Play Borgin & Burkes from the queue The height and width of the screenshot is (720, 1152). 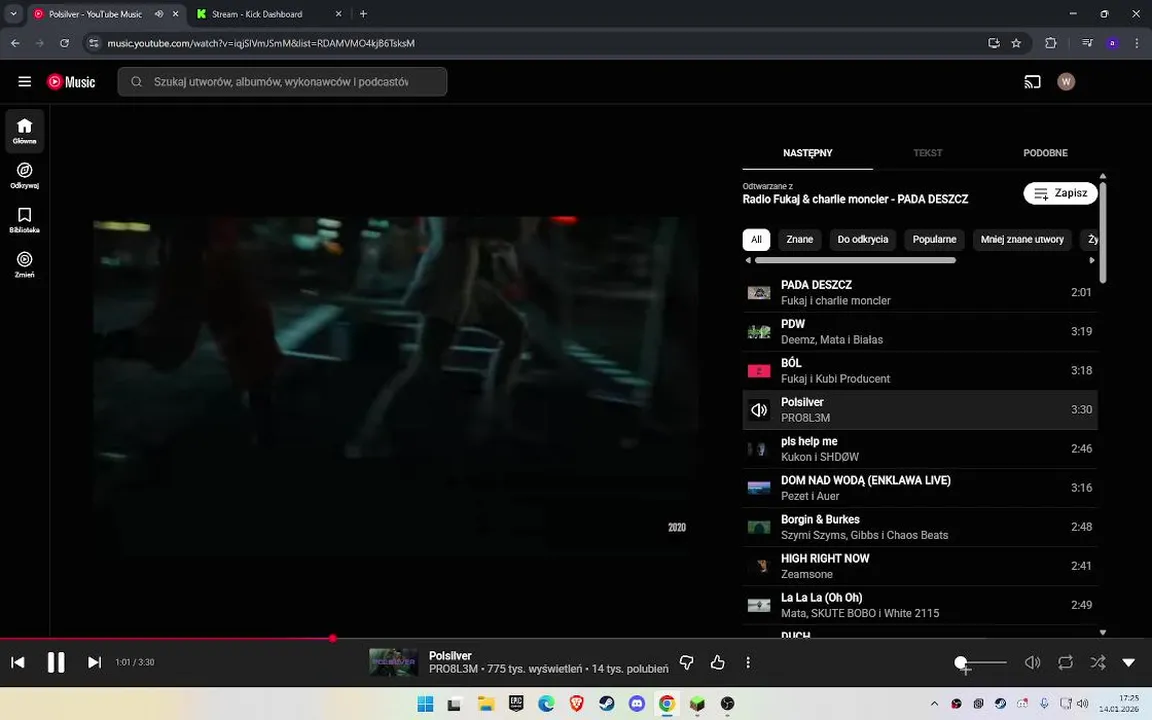[x=920, y=527]
